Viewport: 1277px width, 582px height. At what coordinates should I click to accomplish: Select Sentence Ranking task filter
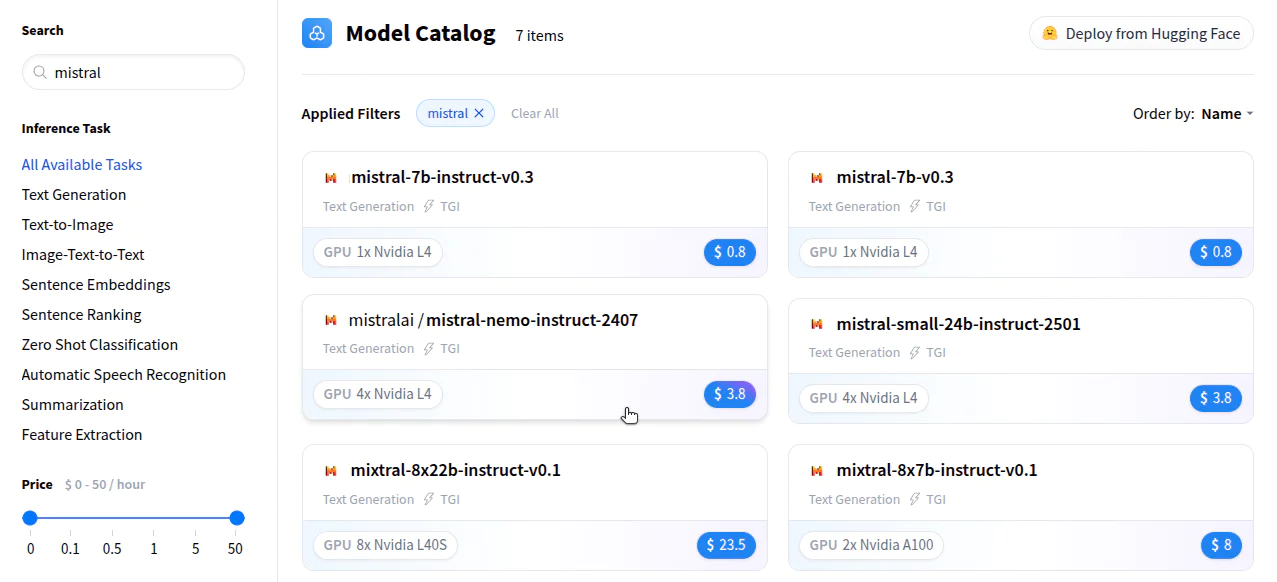pyautogui.click(x=82, y=315)
